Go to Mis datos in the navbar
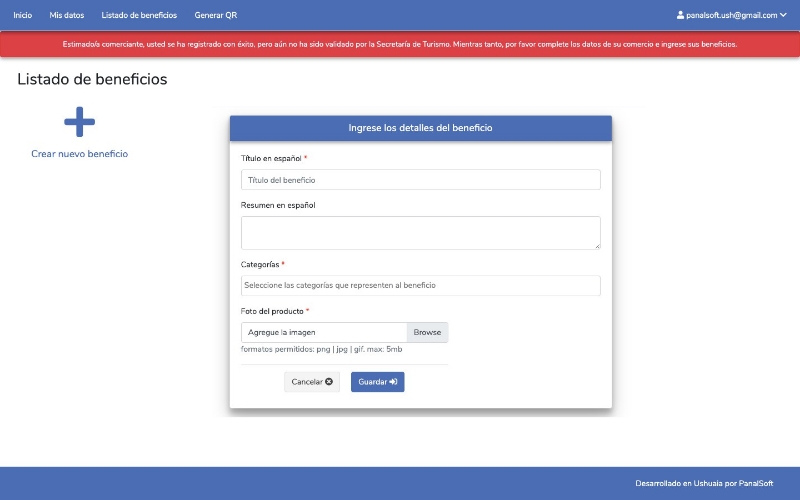800x500 pixels. (x=67, y=15)
